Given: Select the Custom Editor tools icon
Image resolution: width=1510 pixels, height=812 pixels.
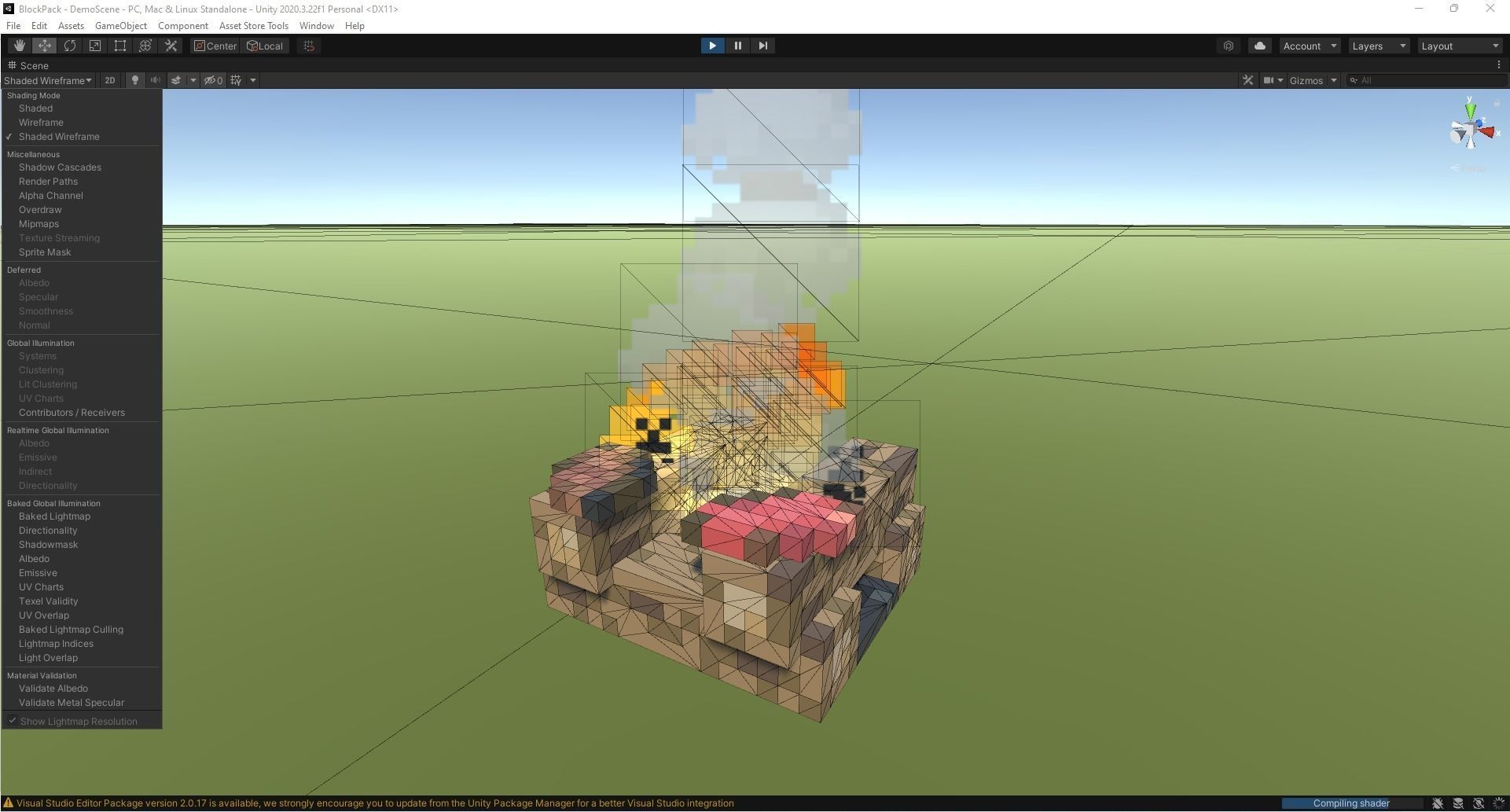Looking at the screenshot, I should [171, 45].
